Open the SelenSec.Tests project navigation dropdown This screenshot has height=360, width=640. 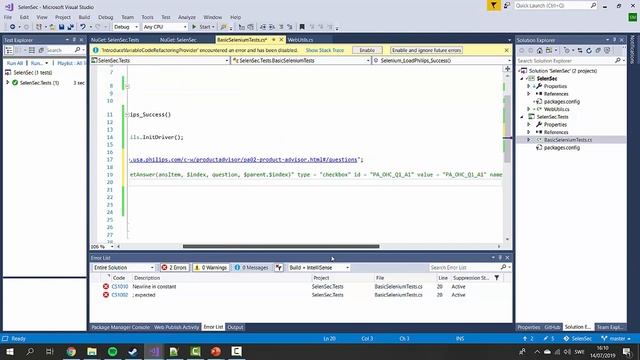[x=160, y=60]
